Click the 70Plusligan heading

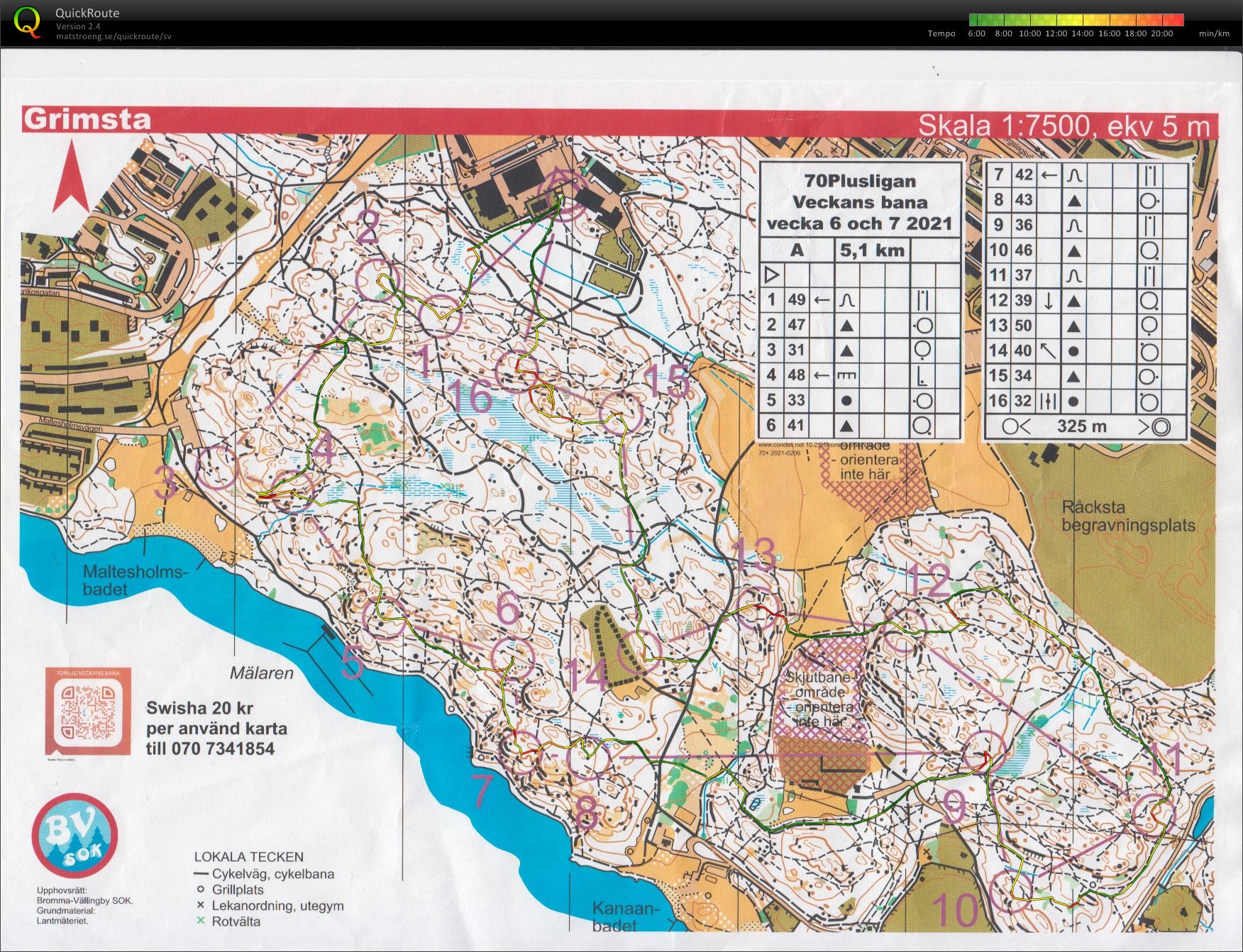point(860,181)
